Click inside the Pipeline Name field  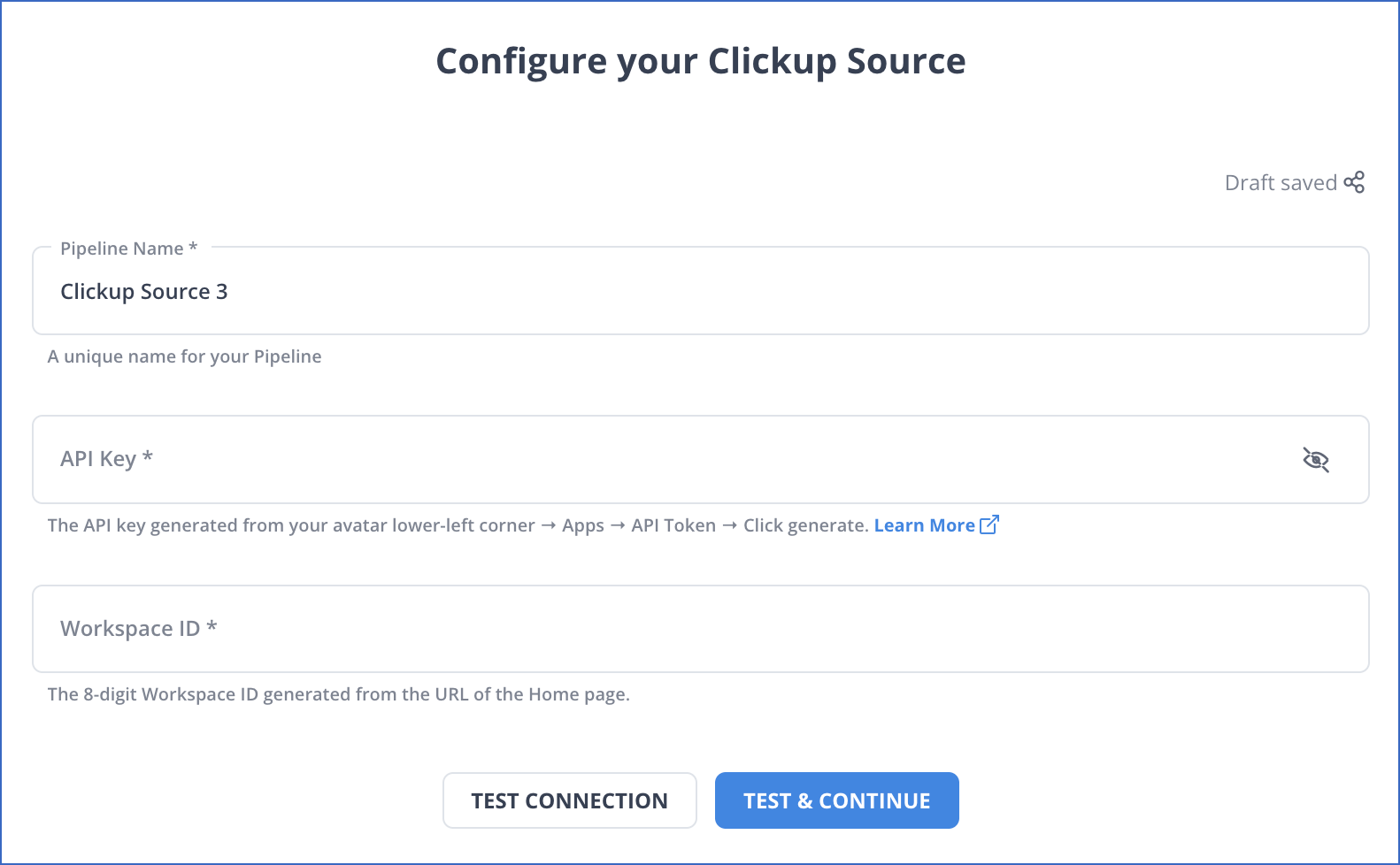point(619,291)
